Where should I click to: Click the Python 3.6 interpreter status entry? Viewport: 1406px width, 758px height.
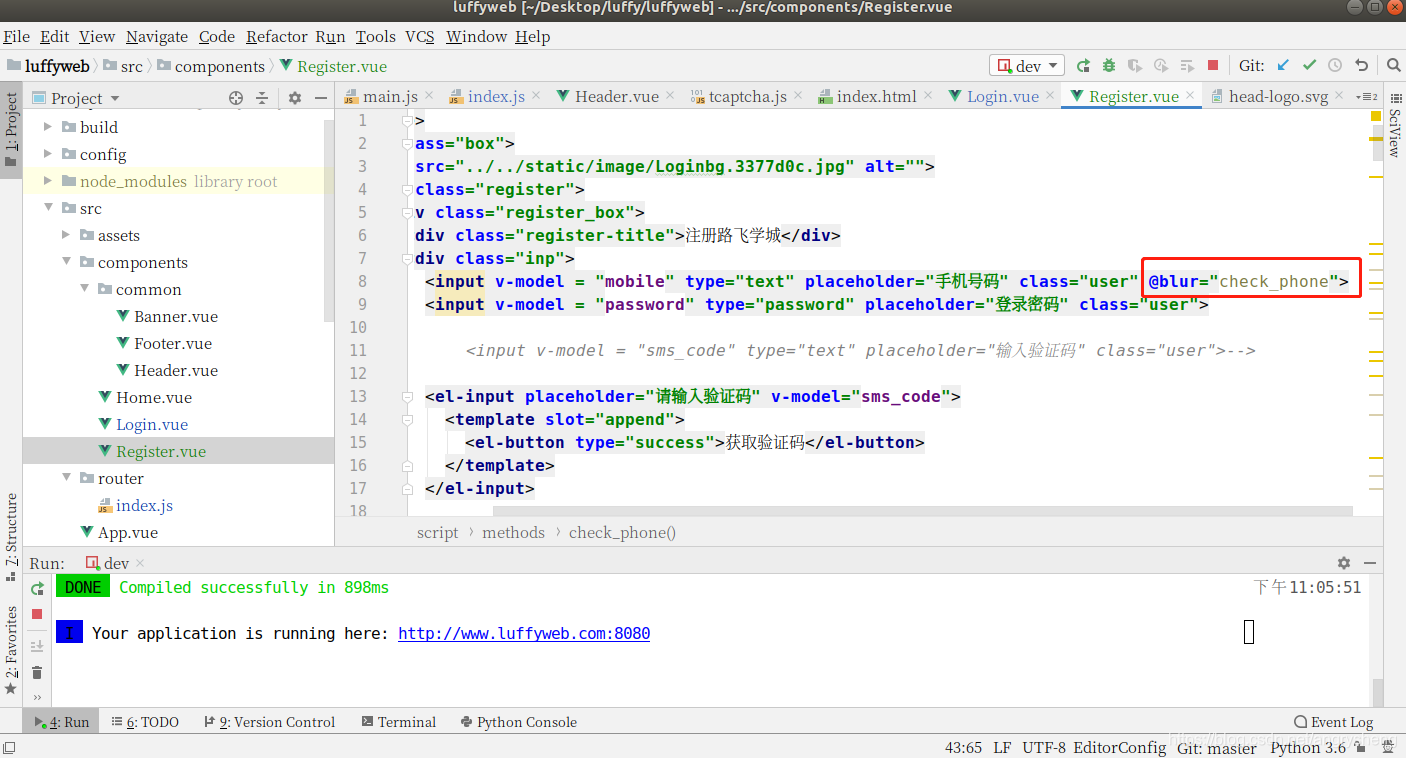1308,747
